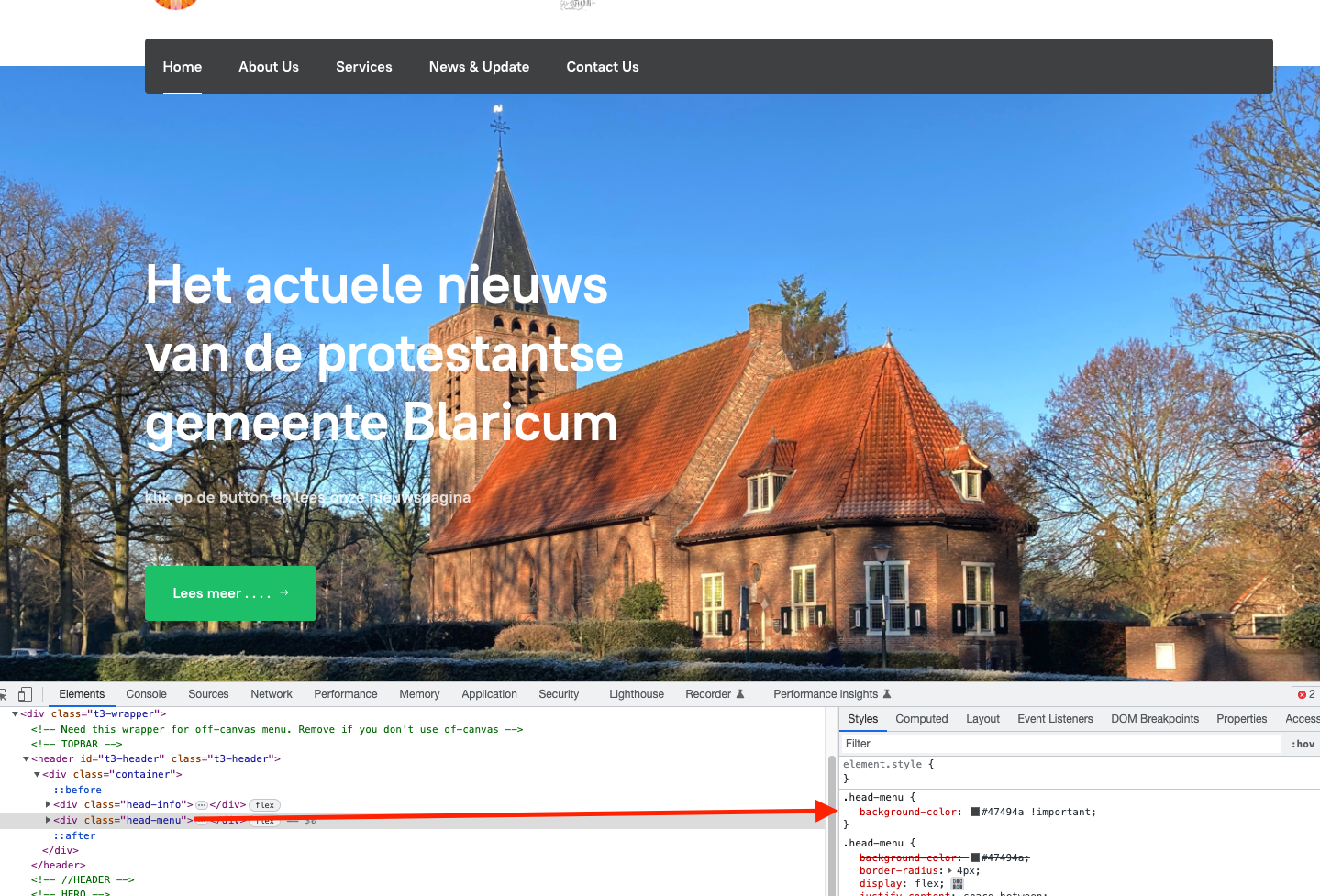Switch to the Recorder tab
Viewport: 1320px width, 896px height.
point(715,694)
